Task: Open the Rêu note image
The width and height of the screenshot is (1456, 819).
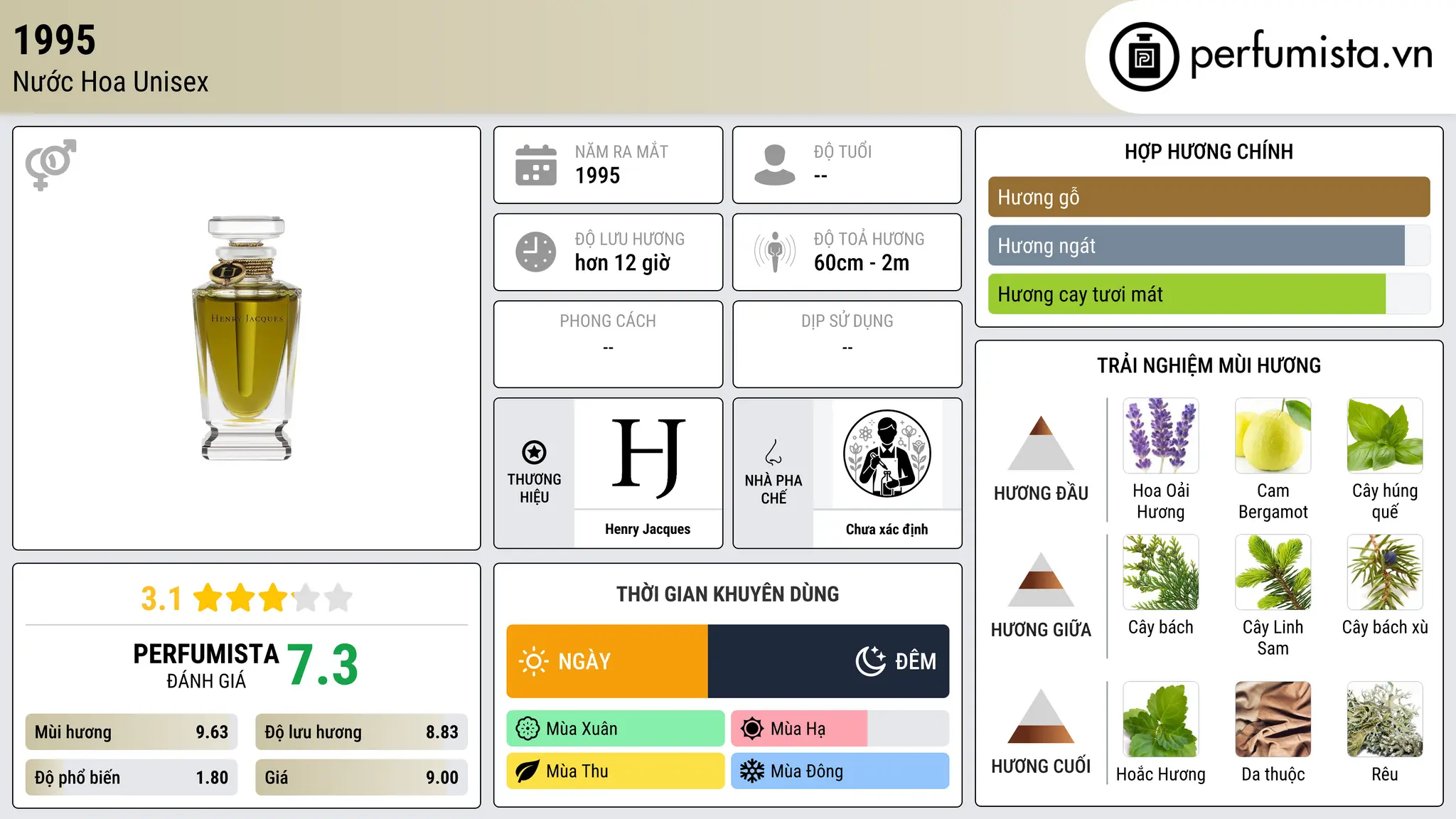Action: tap(1385, 719)
